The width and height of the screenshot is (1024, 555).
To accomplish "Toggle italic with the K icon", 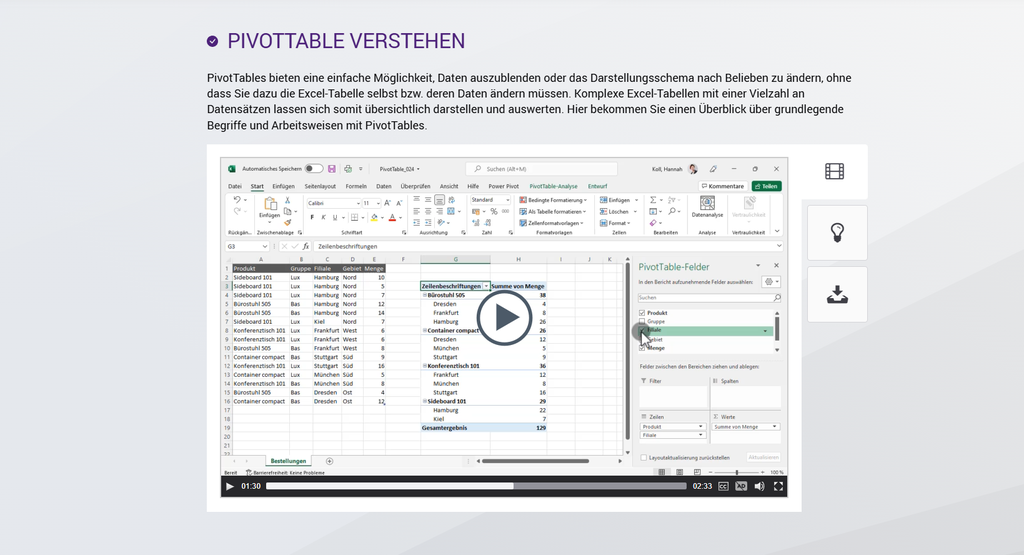I will click(x=323, y=217).
